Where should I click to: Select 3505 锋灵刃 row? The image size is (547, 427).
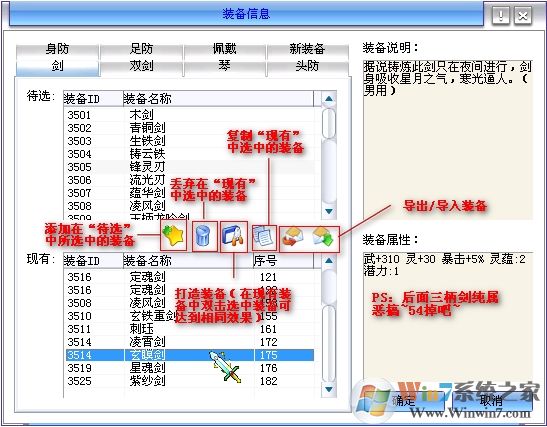[190, 167]
